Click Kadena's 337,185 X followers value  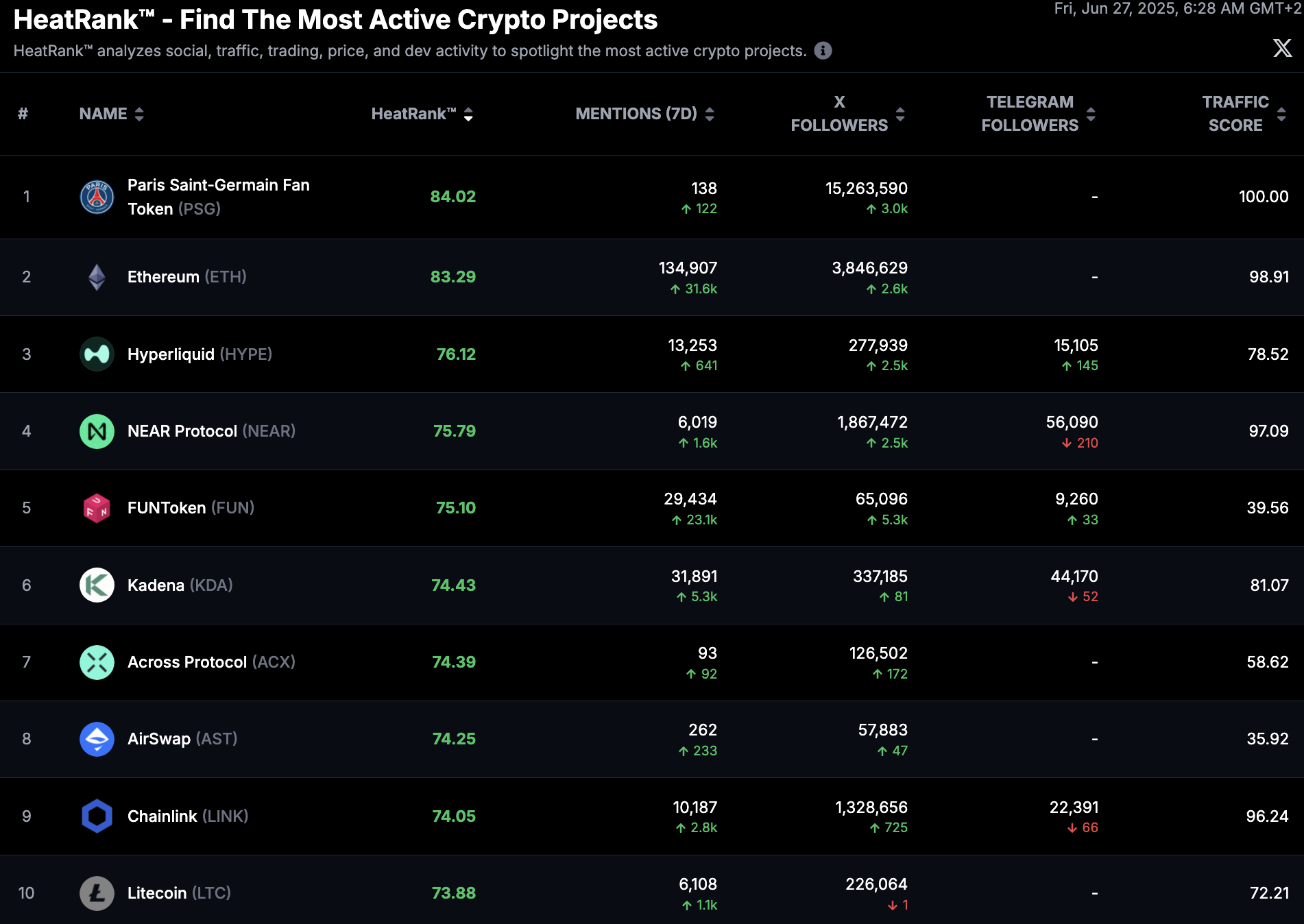click(x=880, y=576)
